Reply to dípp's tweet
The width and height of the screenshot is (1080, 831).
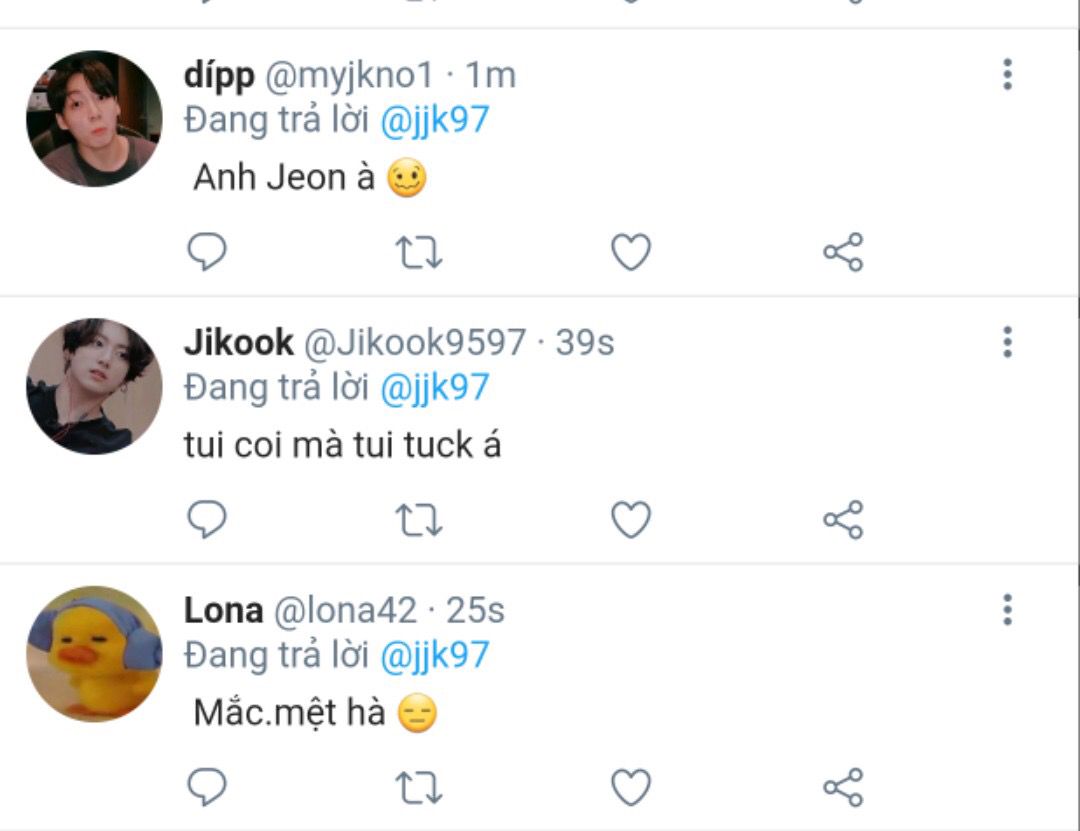[x=207, y=252]
